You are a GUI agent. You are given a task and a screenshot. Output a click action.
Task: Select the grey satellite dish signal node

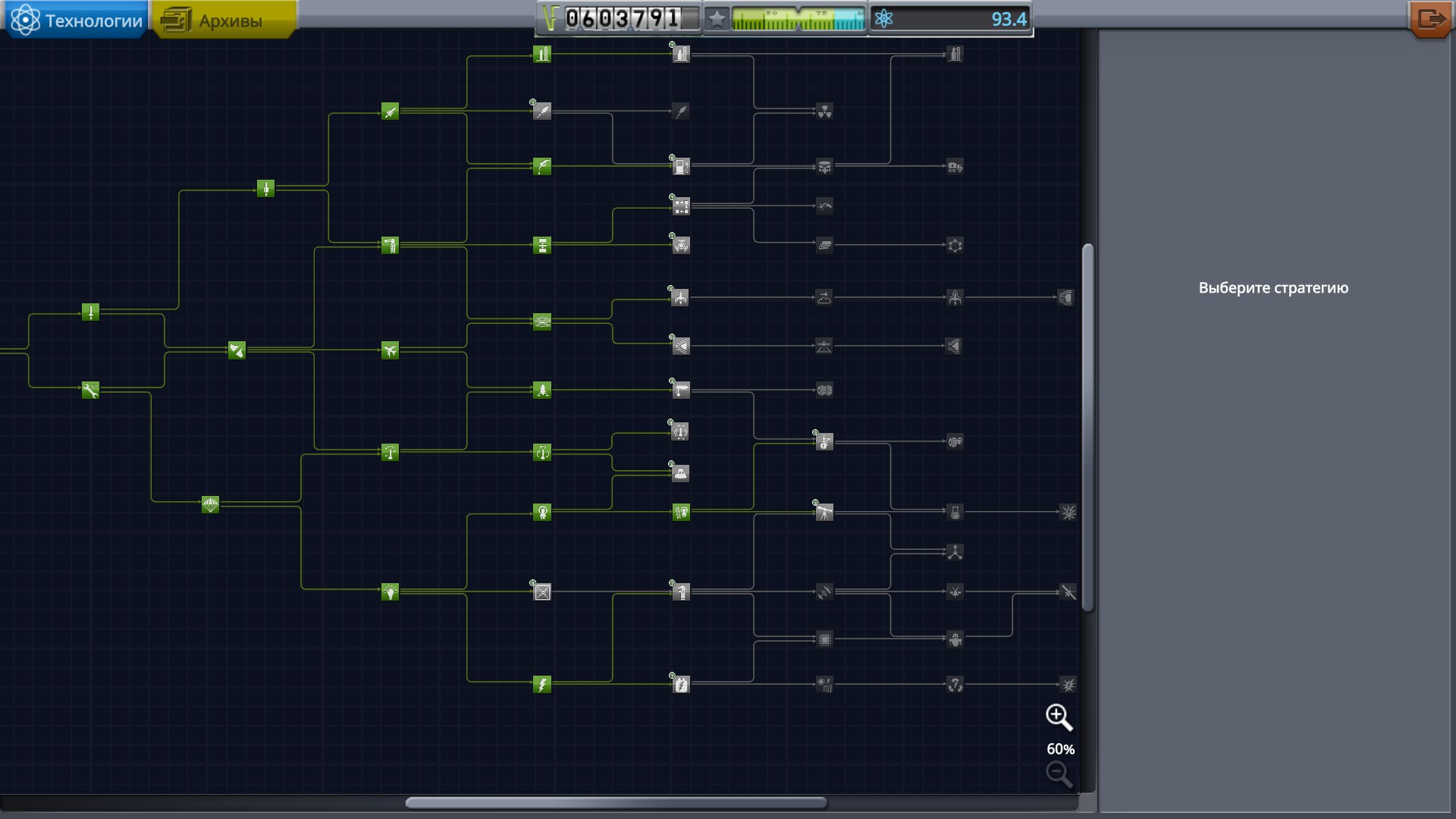(x=824, y=591)
